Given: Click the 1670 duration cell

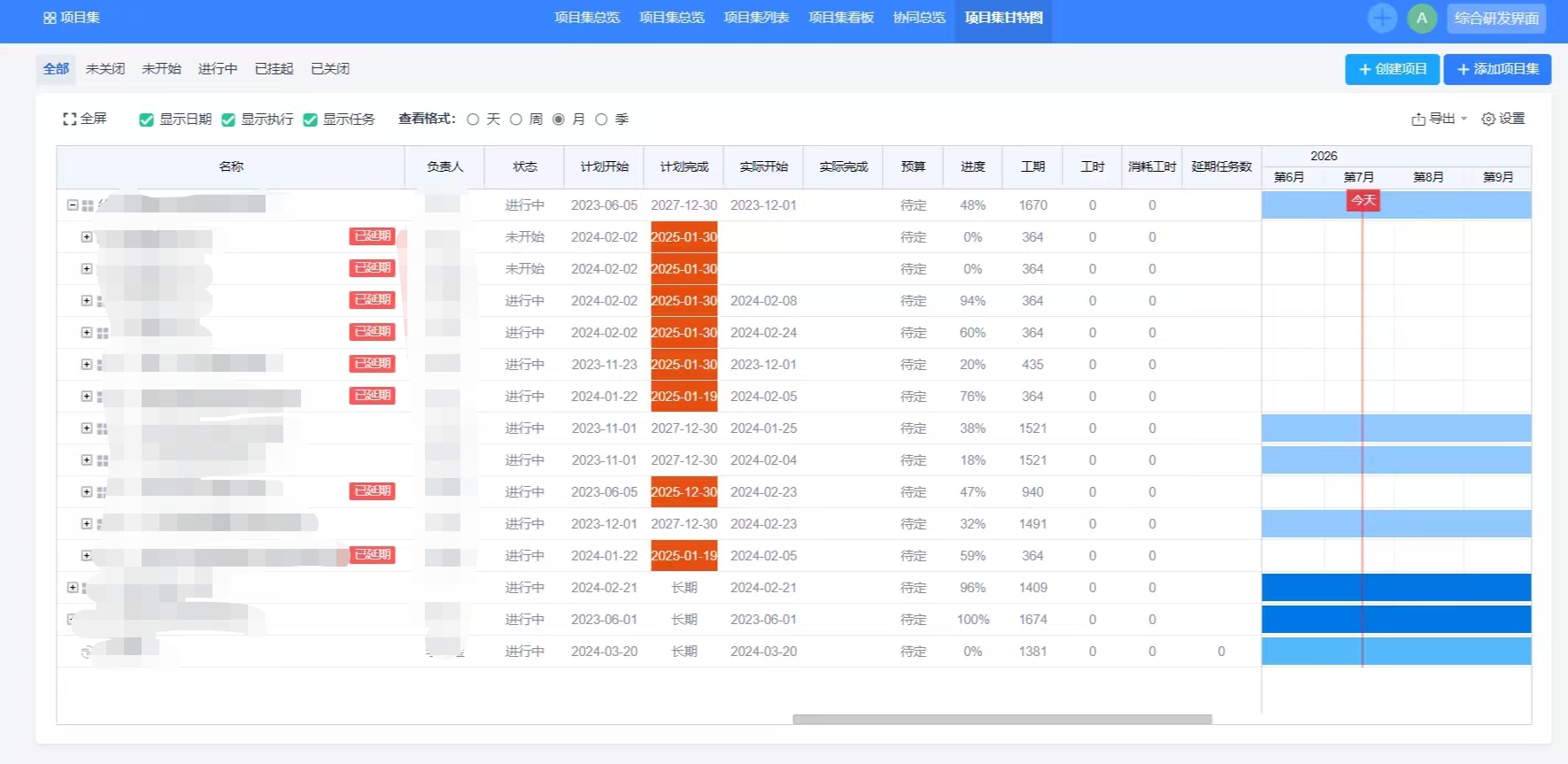Looking at the screenshot, I should click(x=1032, y=205).
